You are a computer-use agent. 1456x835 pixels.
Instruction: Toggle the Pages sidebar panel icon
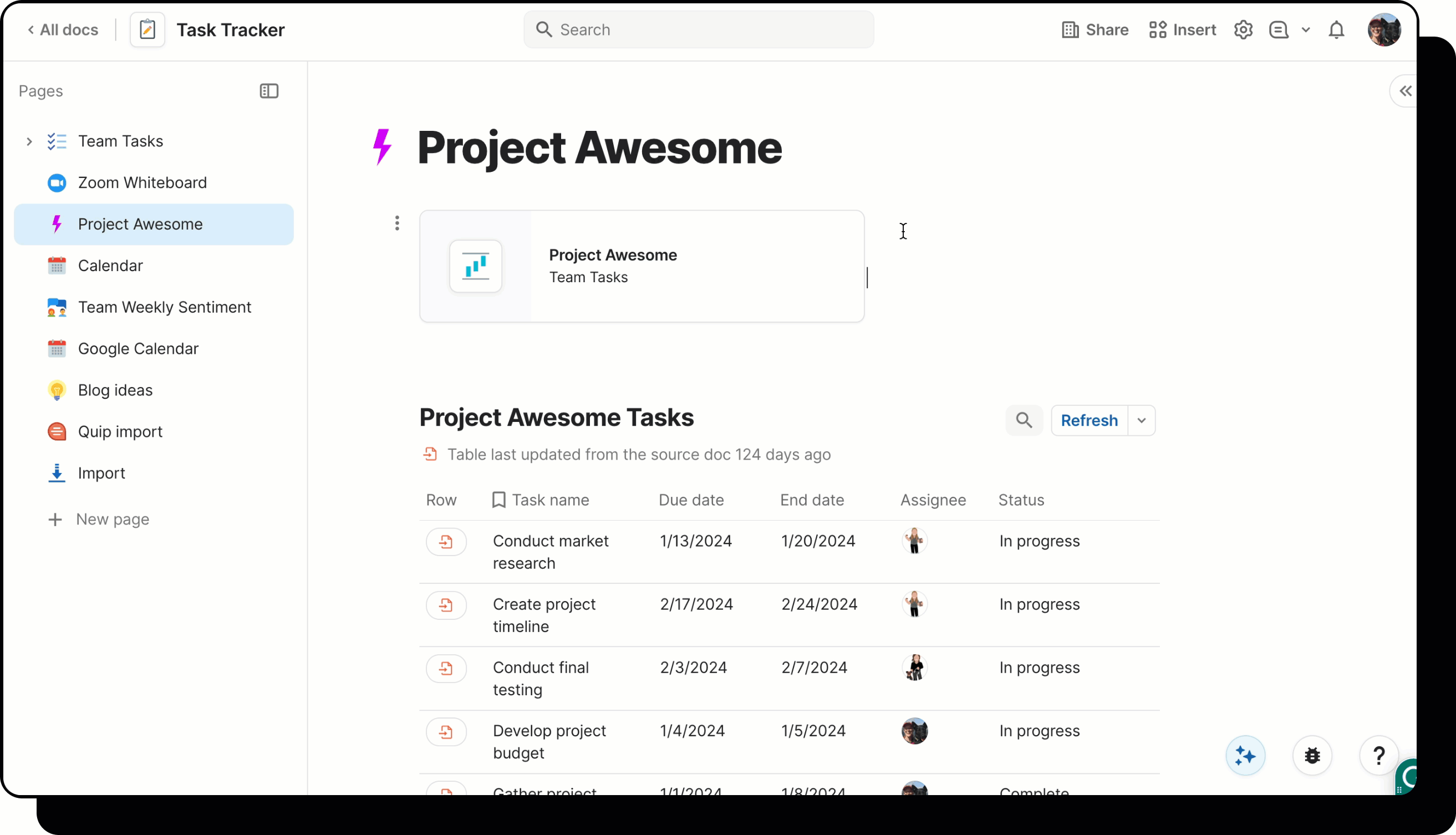[x=269, y=91]
